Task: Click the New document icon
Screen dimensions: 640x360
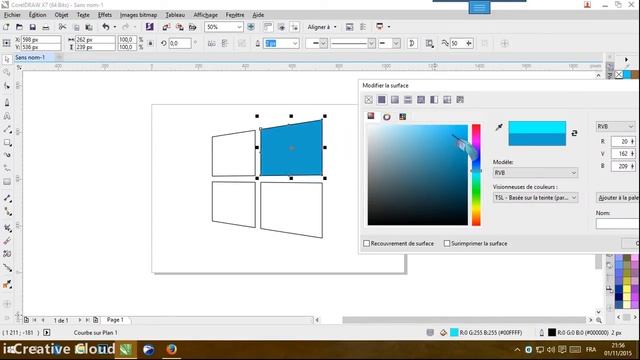Action: (x=6, y=27)
